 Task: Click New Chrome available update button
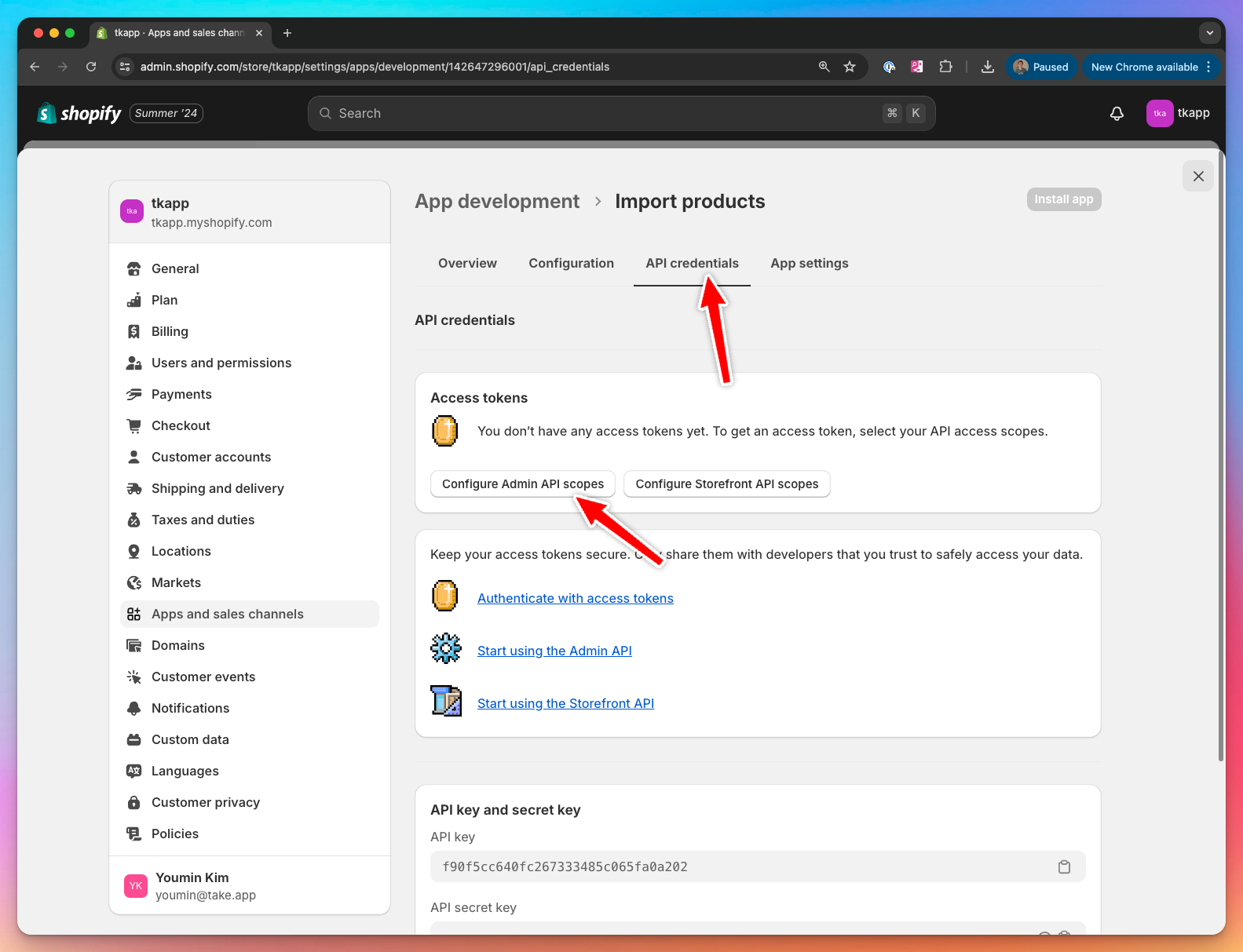tap(1144, 67)
